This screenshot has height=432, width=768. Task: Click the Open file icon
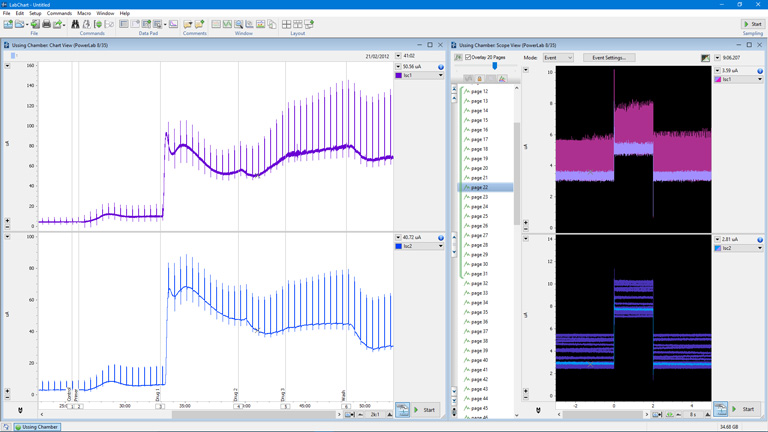pos(20,24)
